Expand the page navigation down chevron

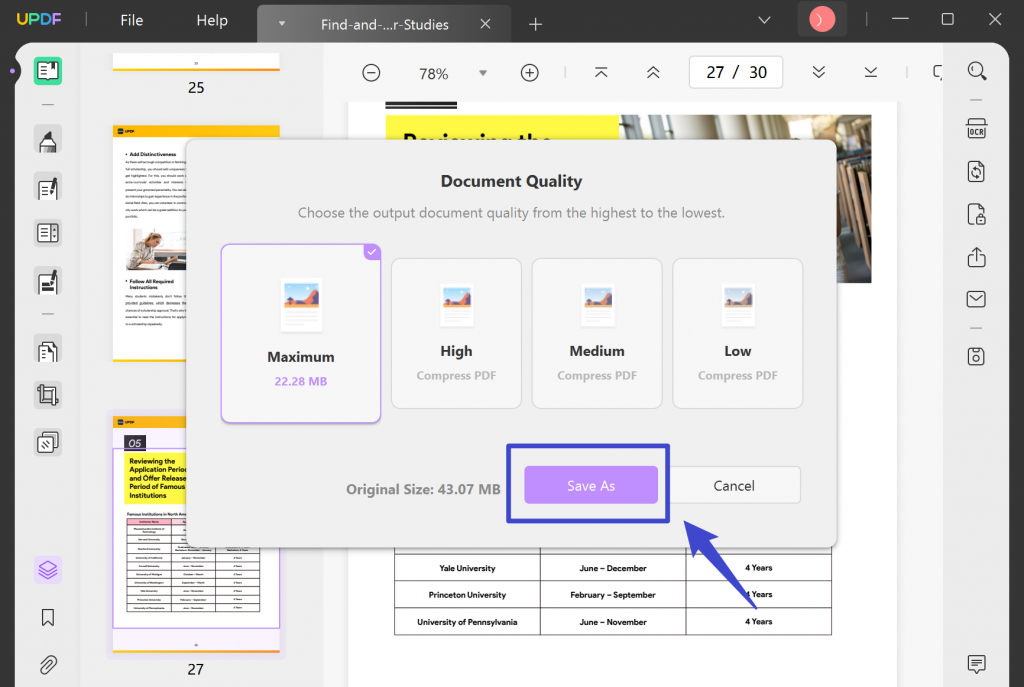[818, 72]
